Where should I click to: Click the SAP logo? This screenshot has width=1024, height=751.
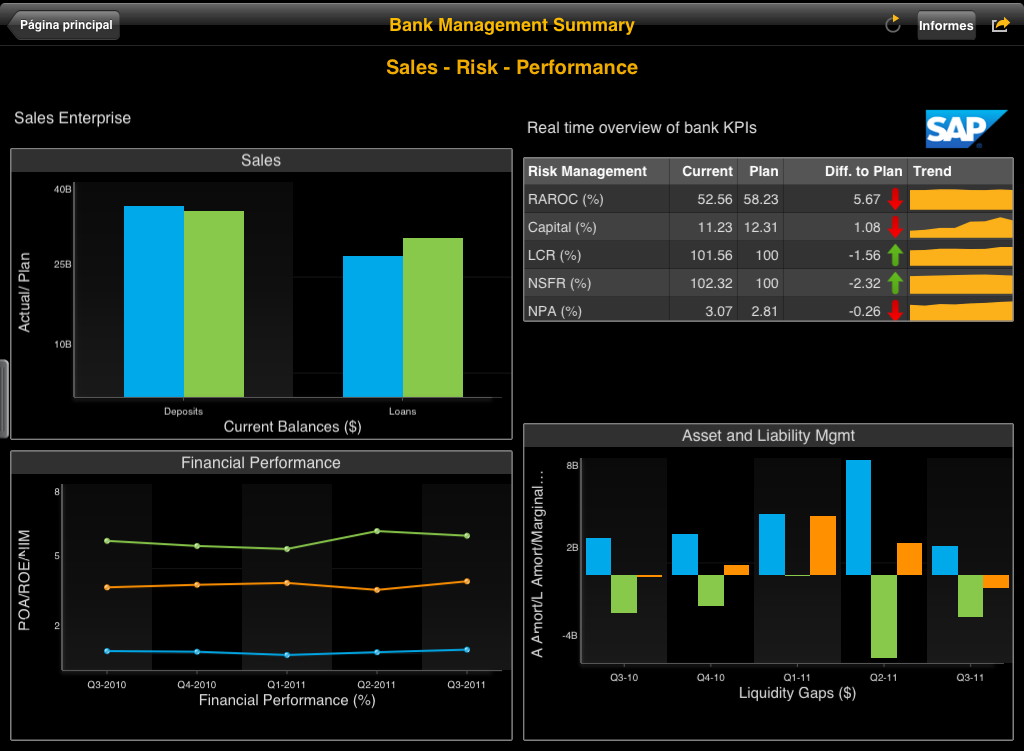coord(966,129)
